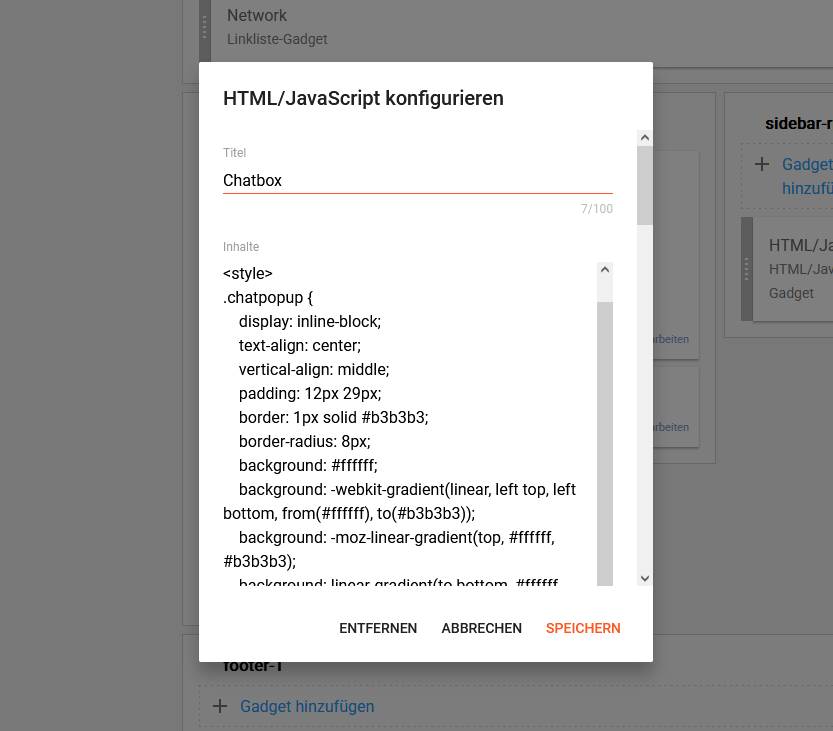Click the plus icon in the footer section
Image resolution: width=833 pixels, height=731 pixels.
tap(220, 706)
